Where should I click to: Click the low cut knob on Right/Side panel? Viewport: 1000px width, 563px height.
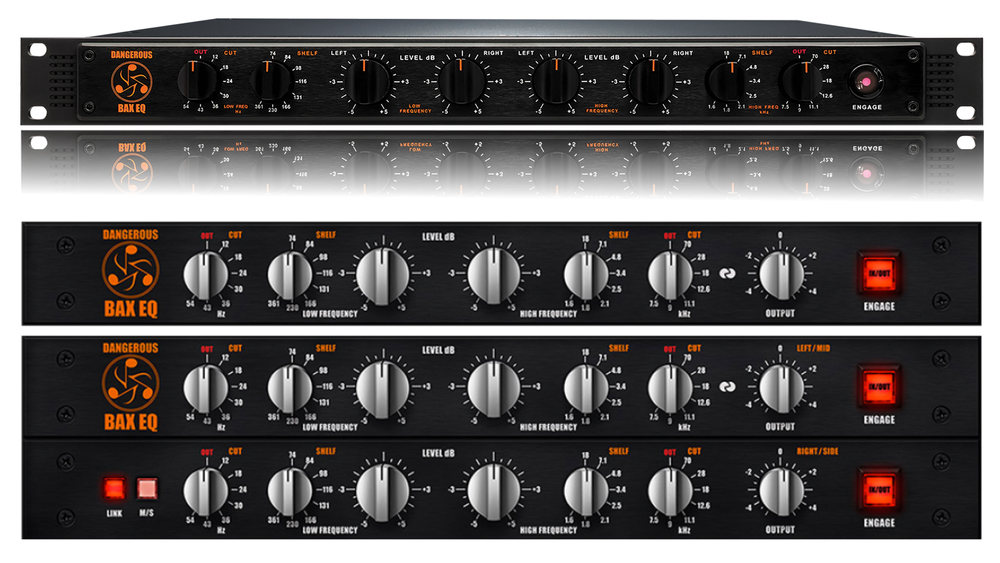tap(205, 492)
